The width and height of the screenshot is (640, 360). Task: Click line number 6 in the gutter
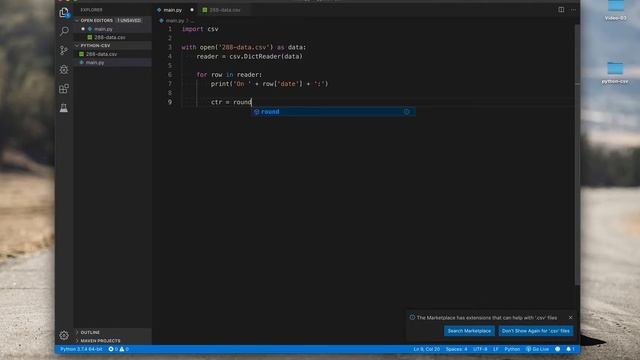pyautogui.click(x=170, y=75)
